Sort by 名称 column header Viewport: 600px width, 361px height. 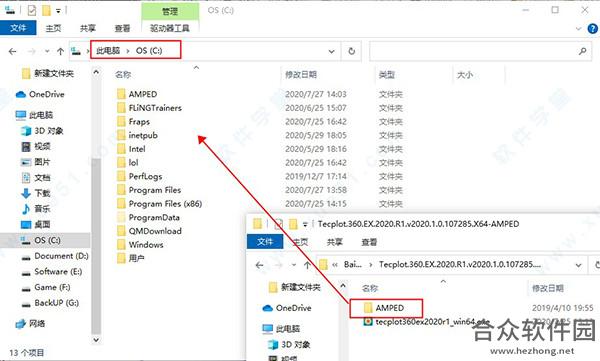[x=123, y=75]
